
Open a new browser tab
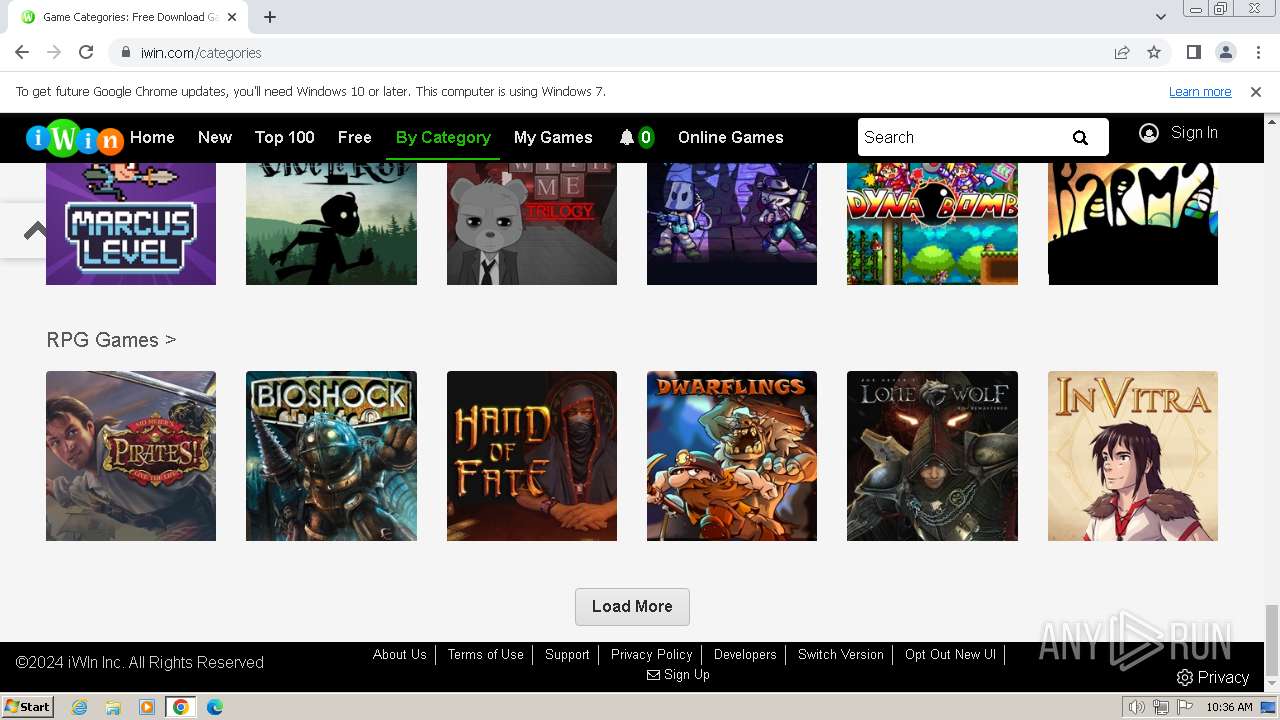point(270,17)
